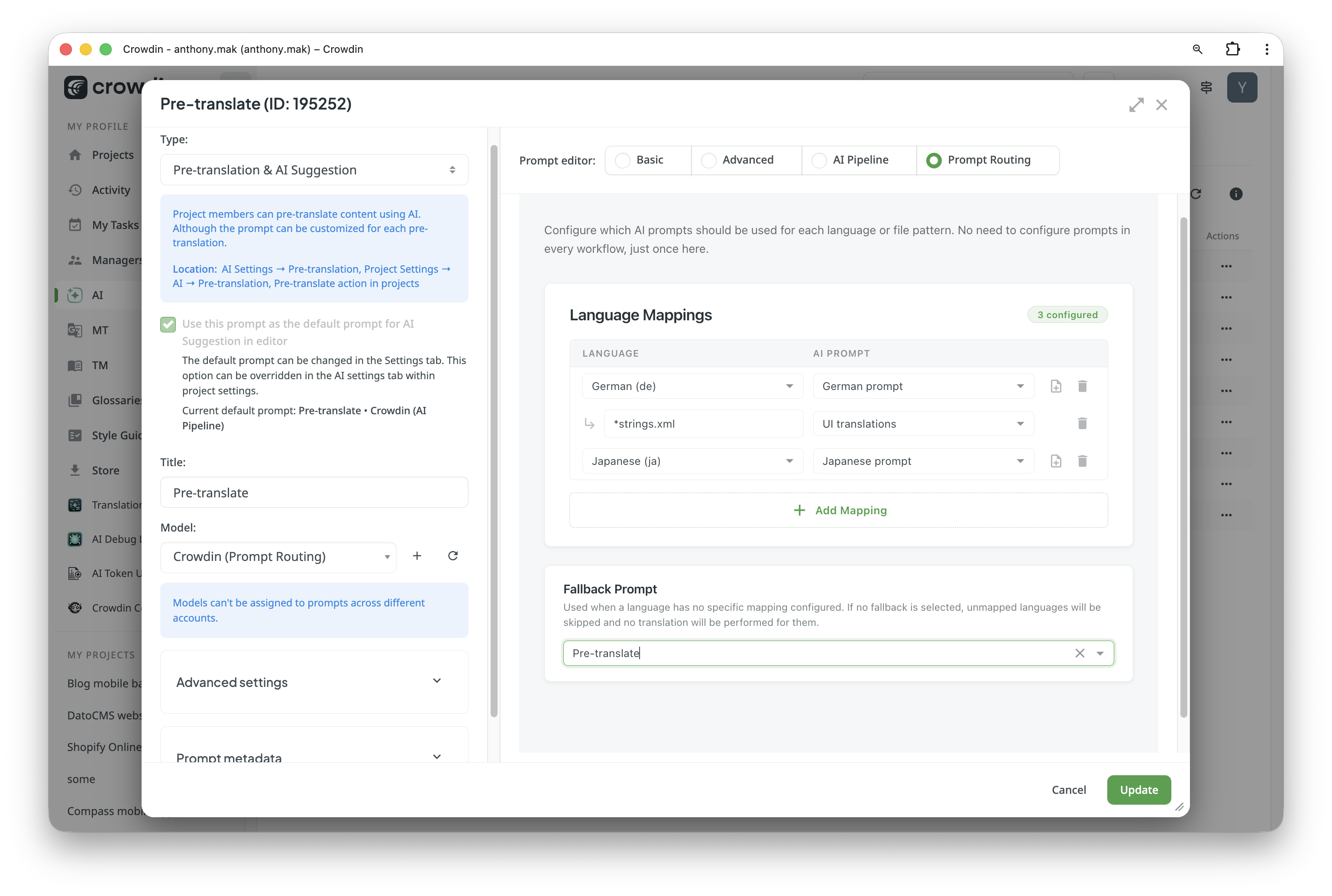
Task: Open Japanese (ja) language dropdown
Action: 692,461
